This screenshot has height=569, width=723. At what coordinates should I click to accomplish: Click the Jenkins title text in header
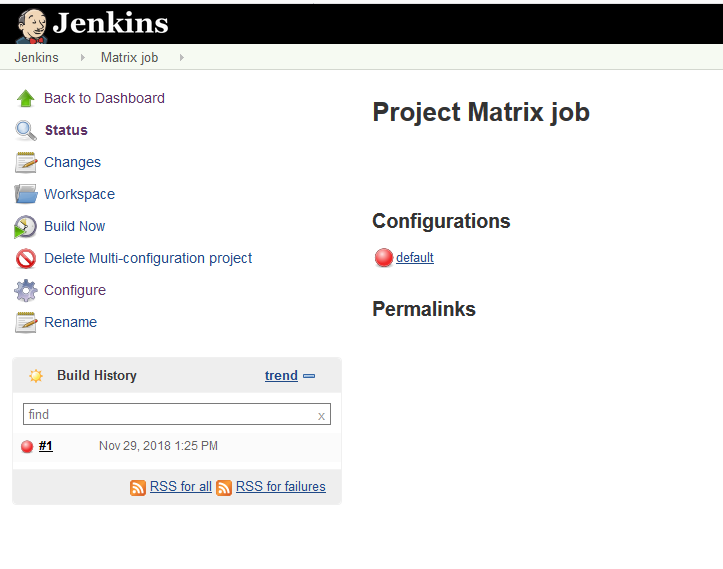(x=111, y=23)
